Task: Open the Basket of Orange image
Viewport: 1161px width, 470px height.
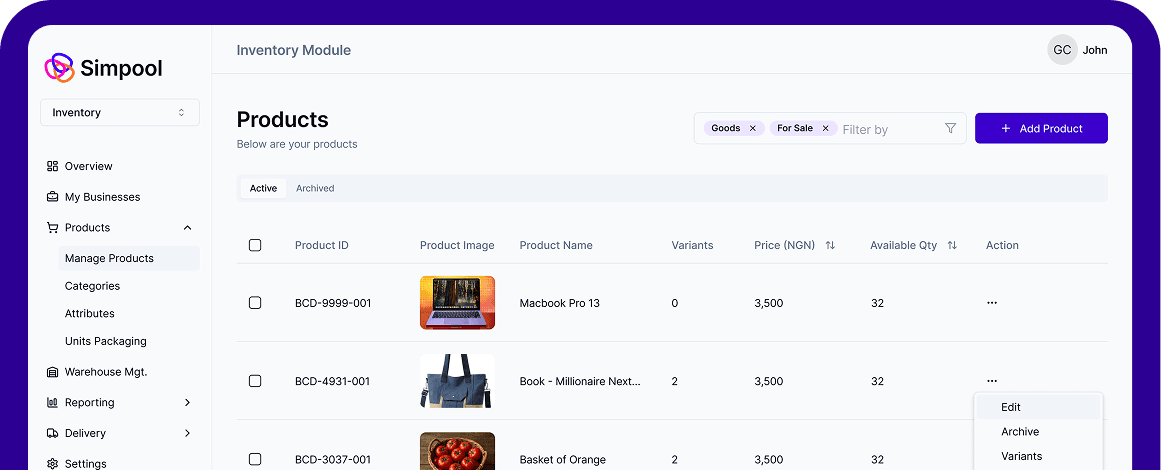Action: (x=457, y=451)
